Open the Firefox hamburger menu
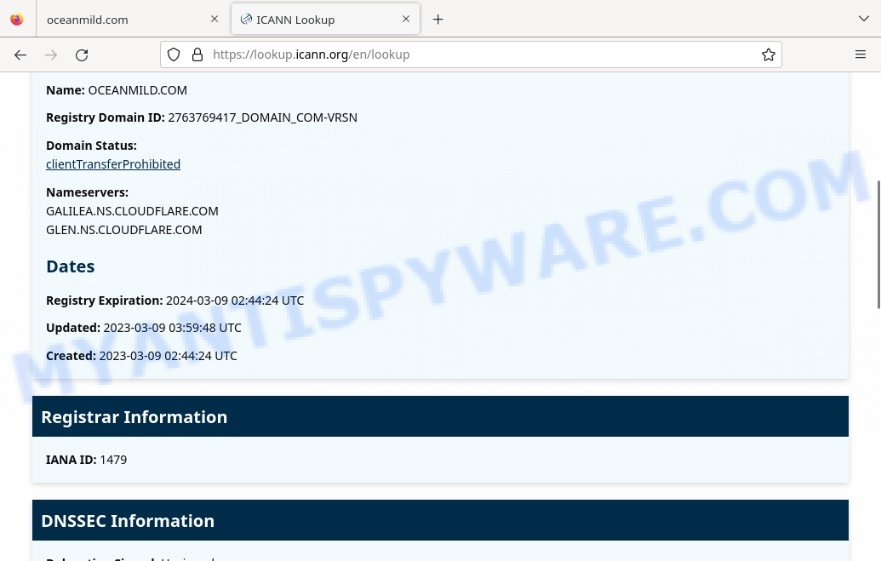 pyautogui.click(x=860, y=55)
